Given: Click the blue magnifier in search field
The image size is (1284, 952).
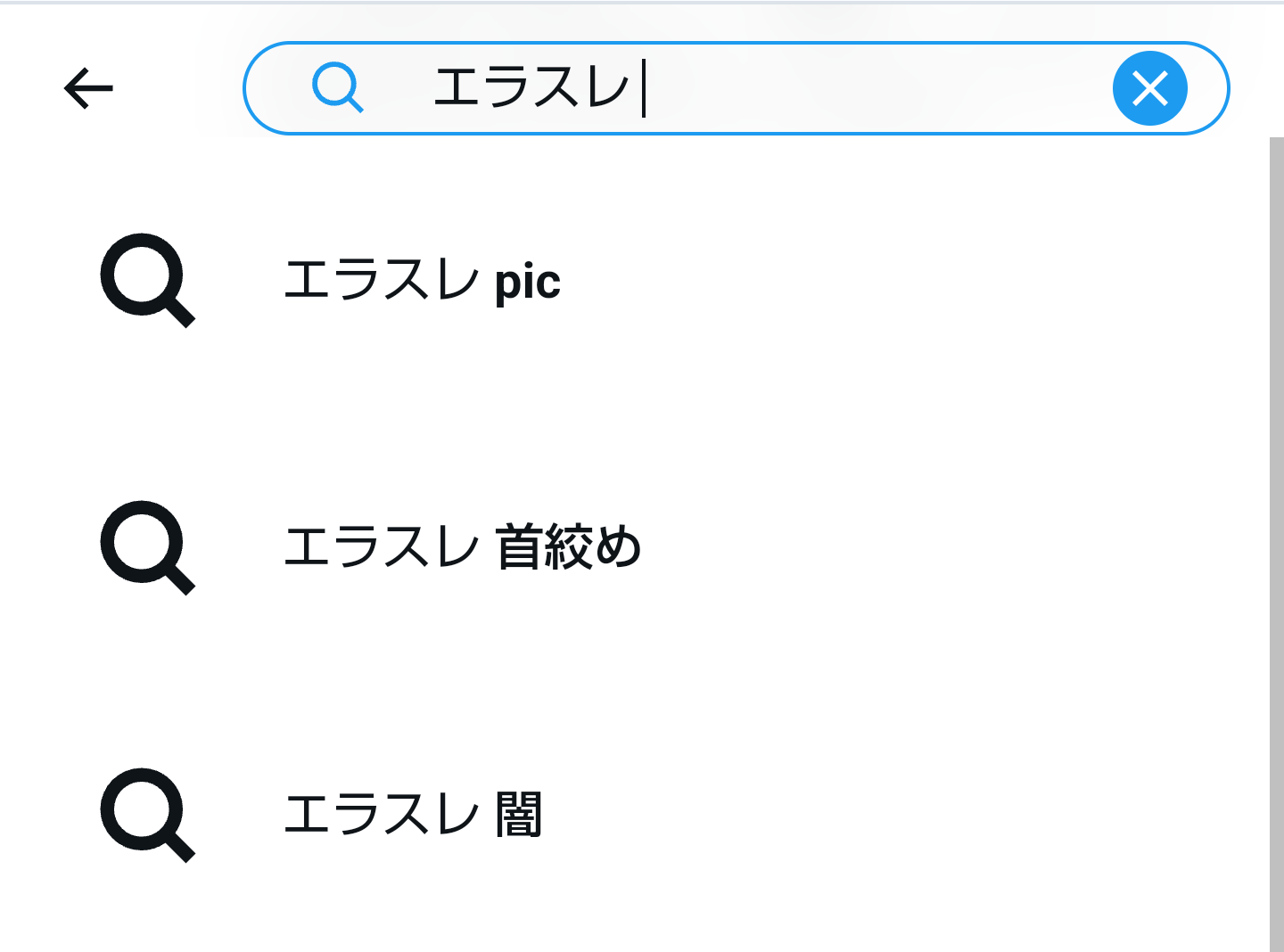Looking at the screenshot, I should 338,88.
